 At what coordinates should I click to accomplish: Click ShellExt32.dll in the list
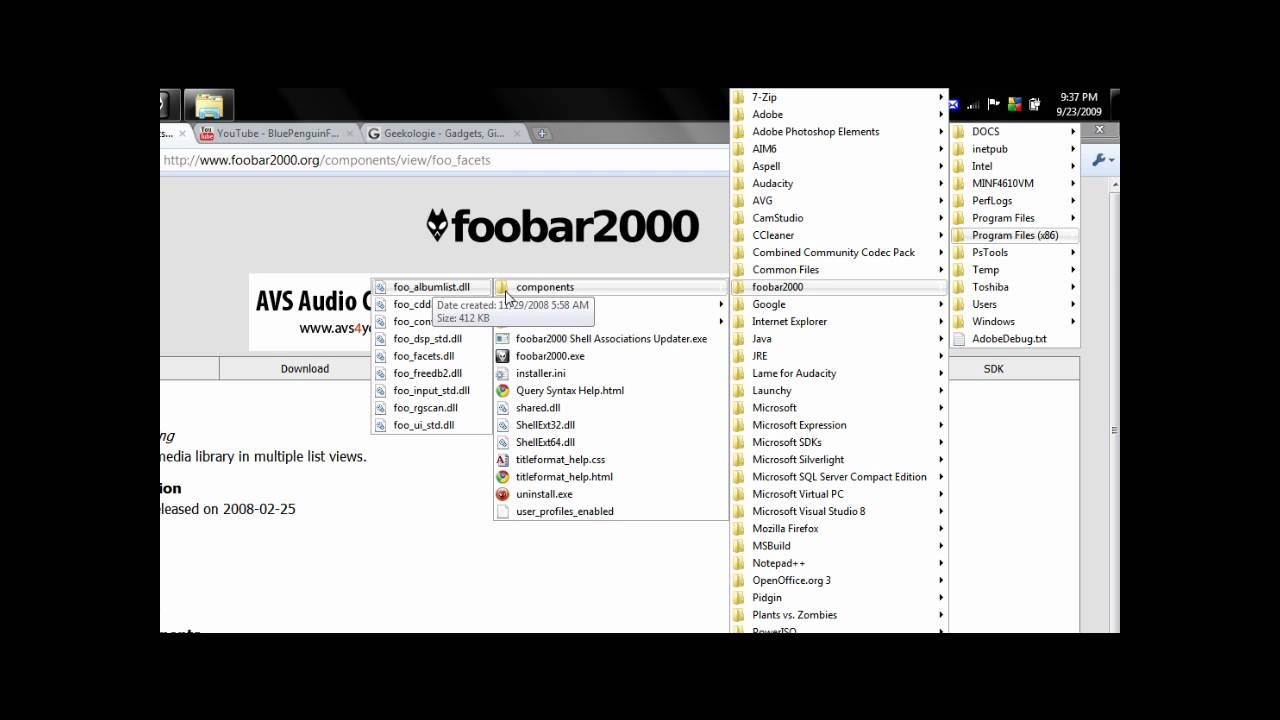click(610, 425)
